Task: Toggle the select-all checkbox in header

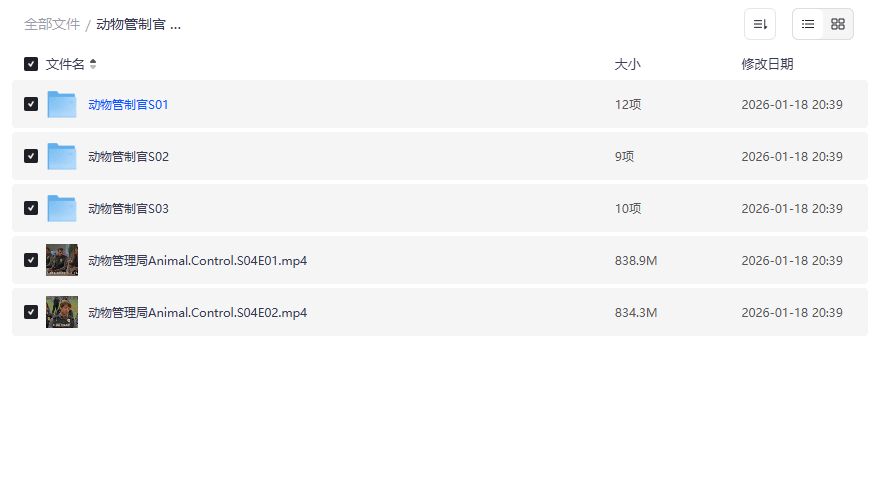Action: tap(31, 64)
